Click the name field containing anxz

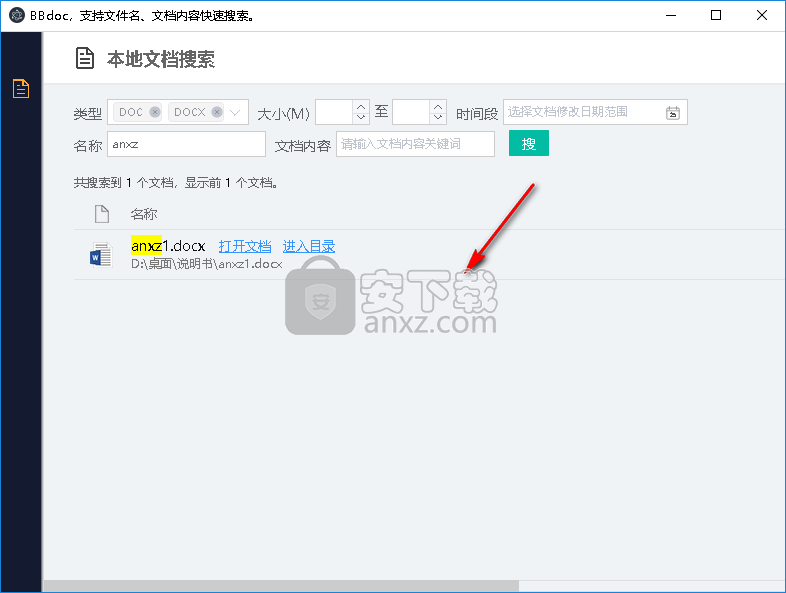[186, 144]
